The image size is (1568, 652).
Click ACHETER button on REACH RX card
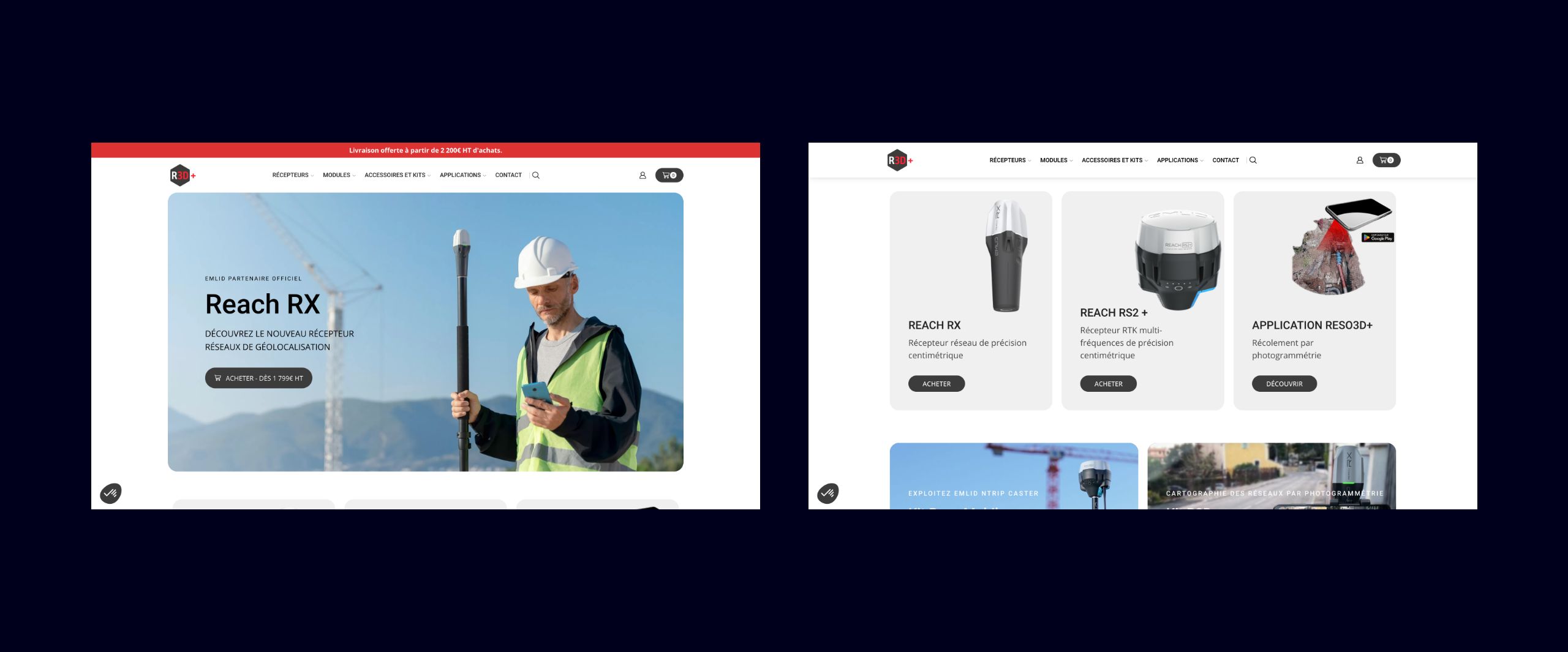tap(937, 384)
